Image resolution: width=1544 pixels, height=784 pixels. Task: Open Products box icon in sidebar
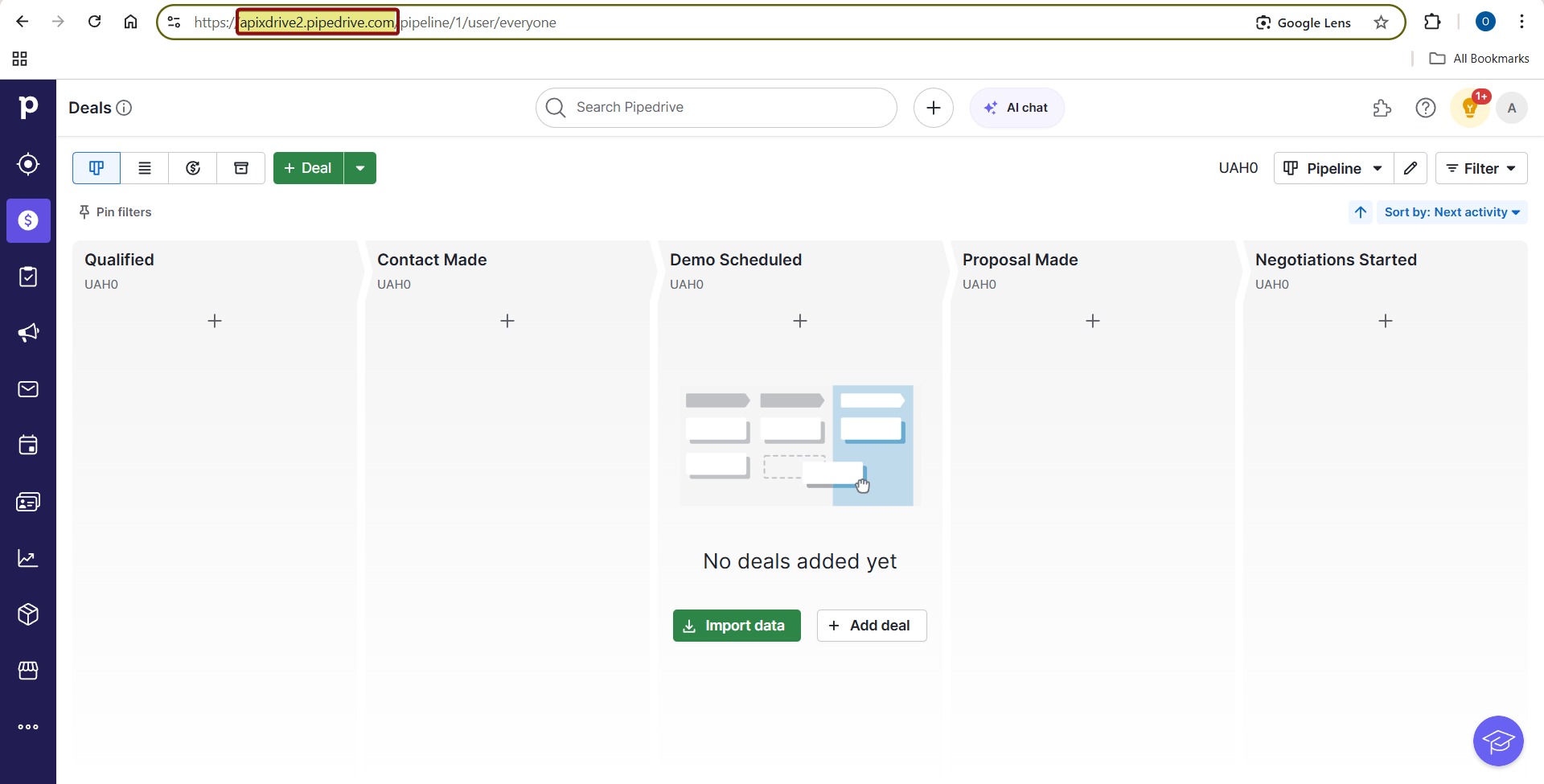click(x=28, y=614)
